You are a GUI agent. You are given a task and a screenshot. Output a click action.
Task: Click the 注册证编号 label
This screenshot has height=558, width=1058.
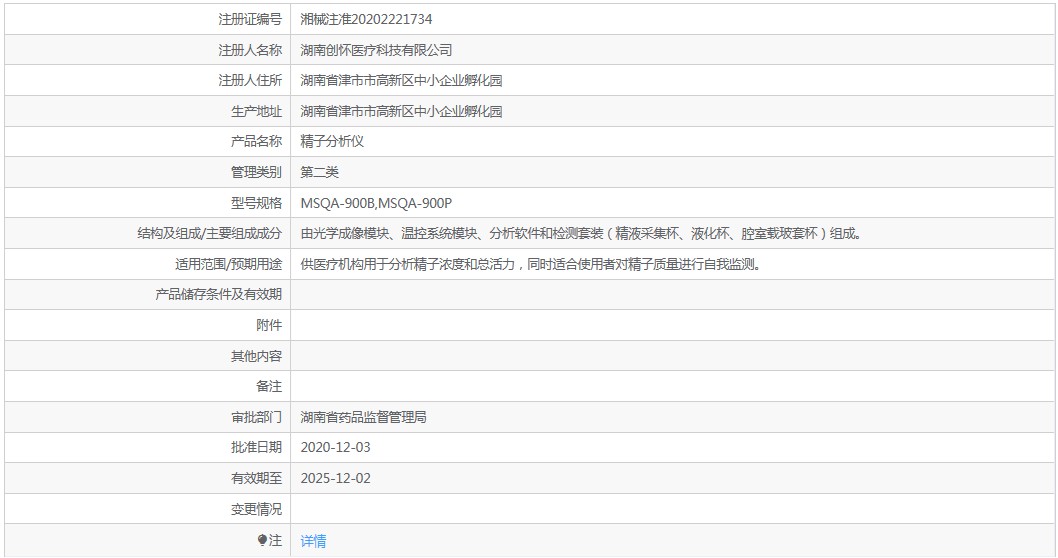[250, 19]
